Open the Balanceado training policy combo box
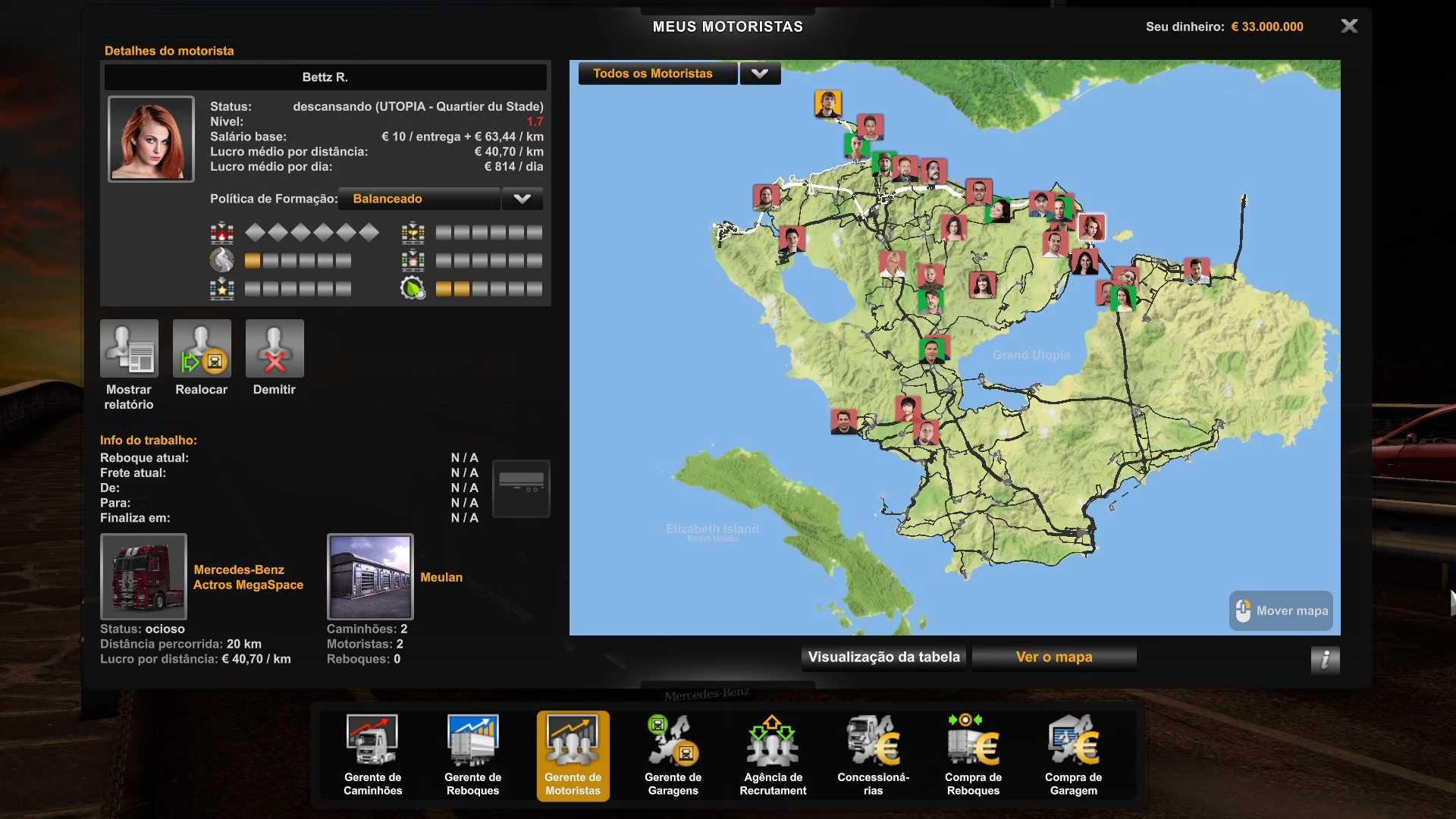This screenshot has height=819, width=1456. click(419, 199)
